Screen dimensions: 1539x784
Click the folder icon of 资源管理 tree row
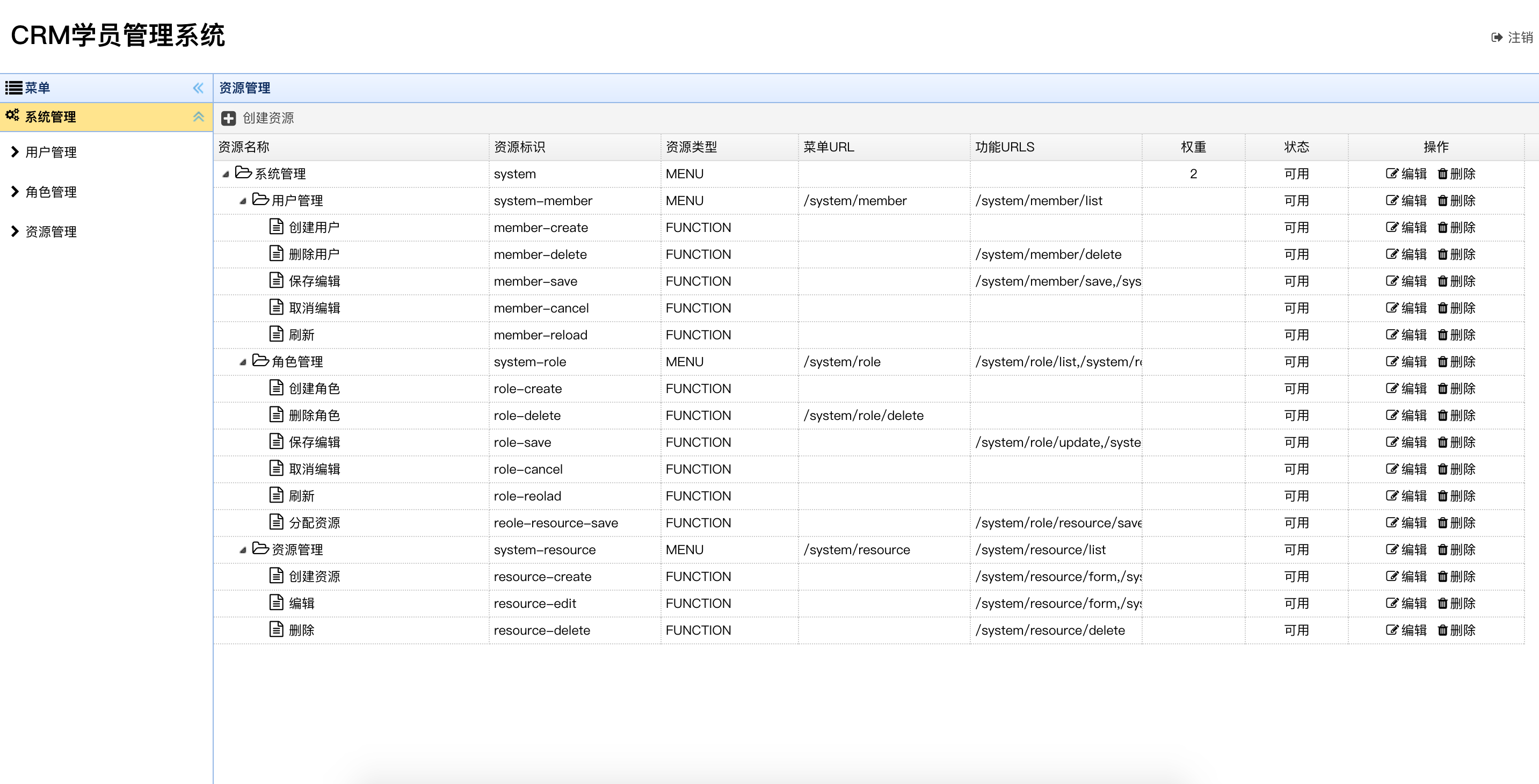[260, 548]
